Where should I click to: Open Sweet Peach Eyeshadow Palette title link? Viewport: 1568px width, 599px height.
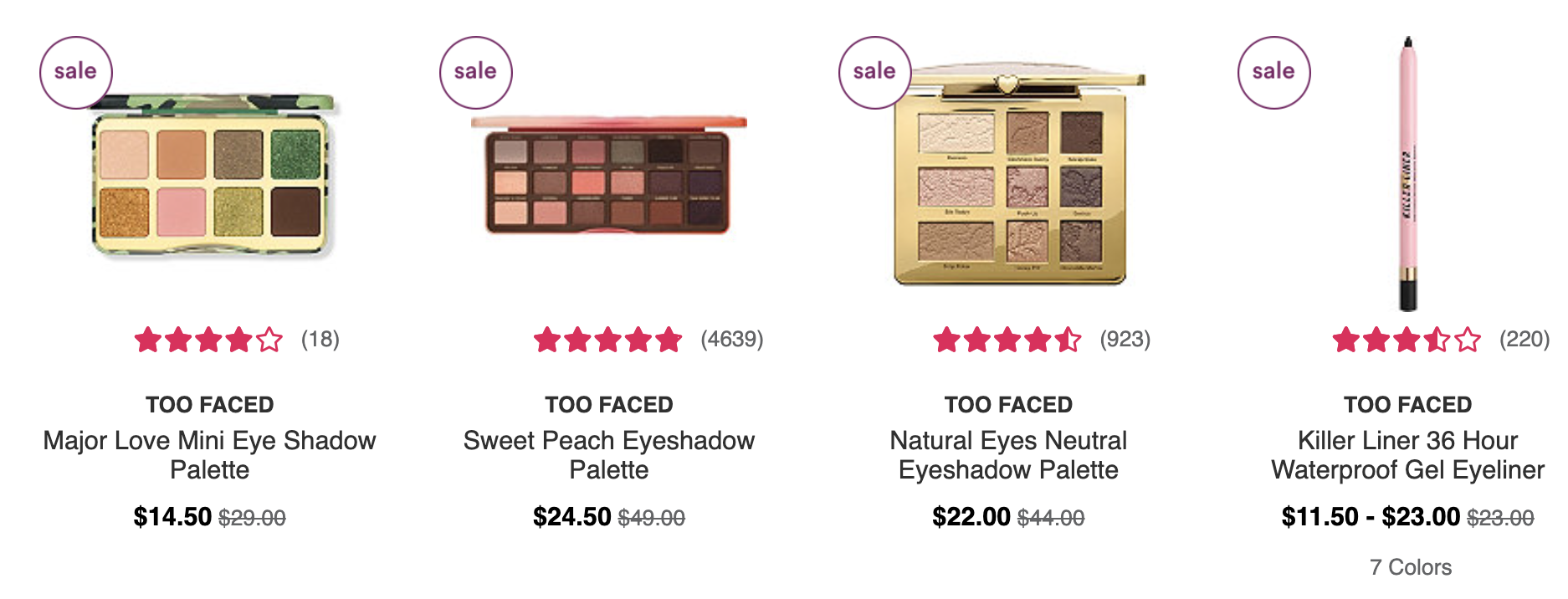pos(609,455)
